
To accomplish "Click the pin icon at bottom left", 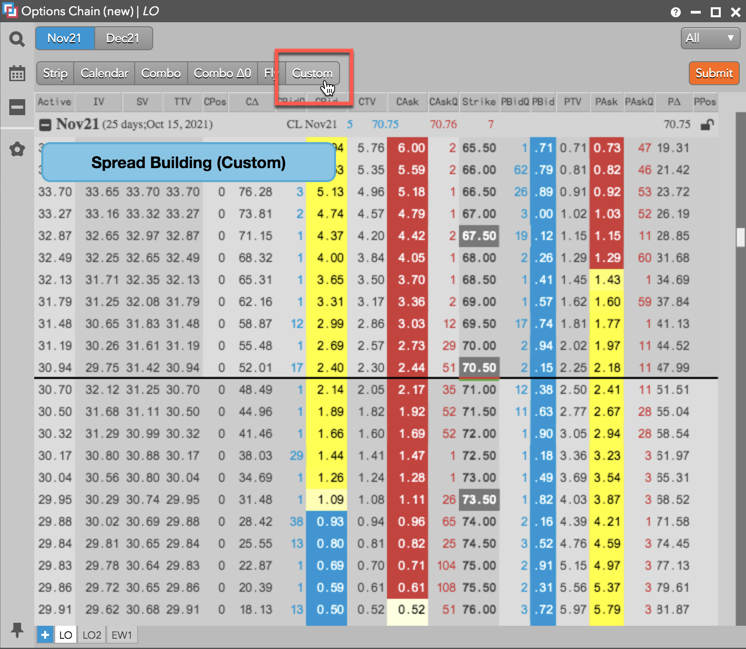I will pos(17,630).
